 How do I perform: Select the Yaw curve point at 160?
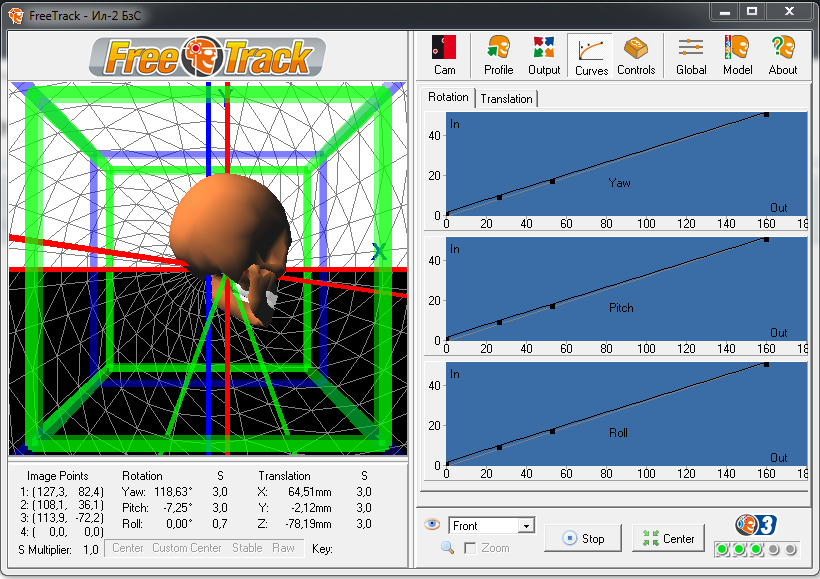[x=766, y=114]
